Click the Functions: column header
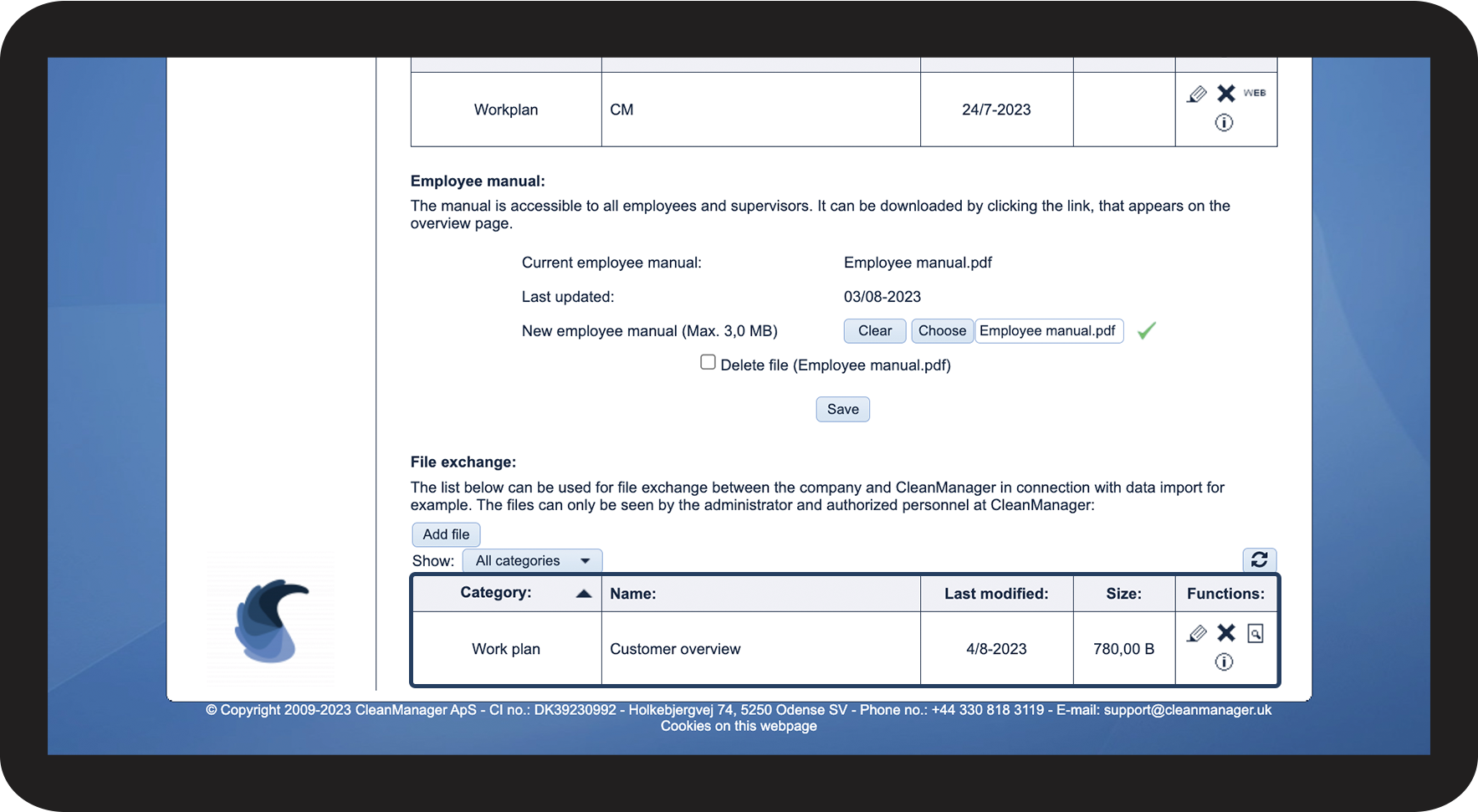1478x812 pixels. tap(1225, 594)
